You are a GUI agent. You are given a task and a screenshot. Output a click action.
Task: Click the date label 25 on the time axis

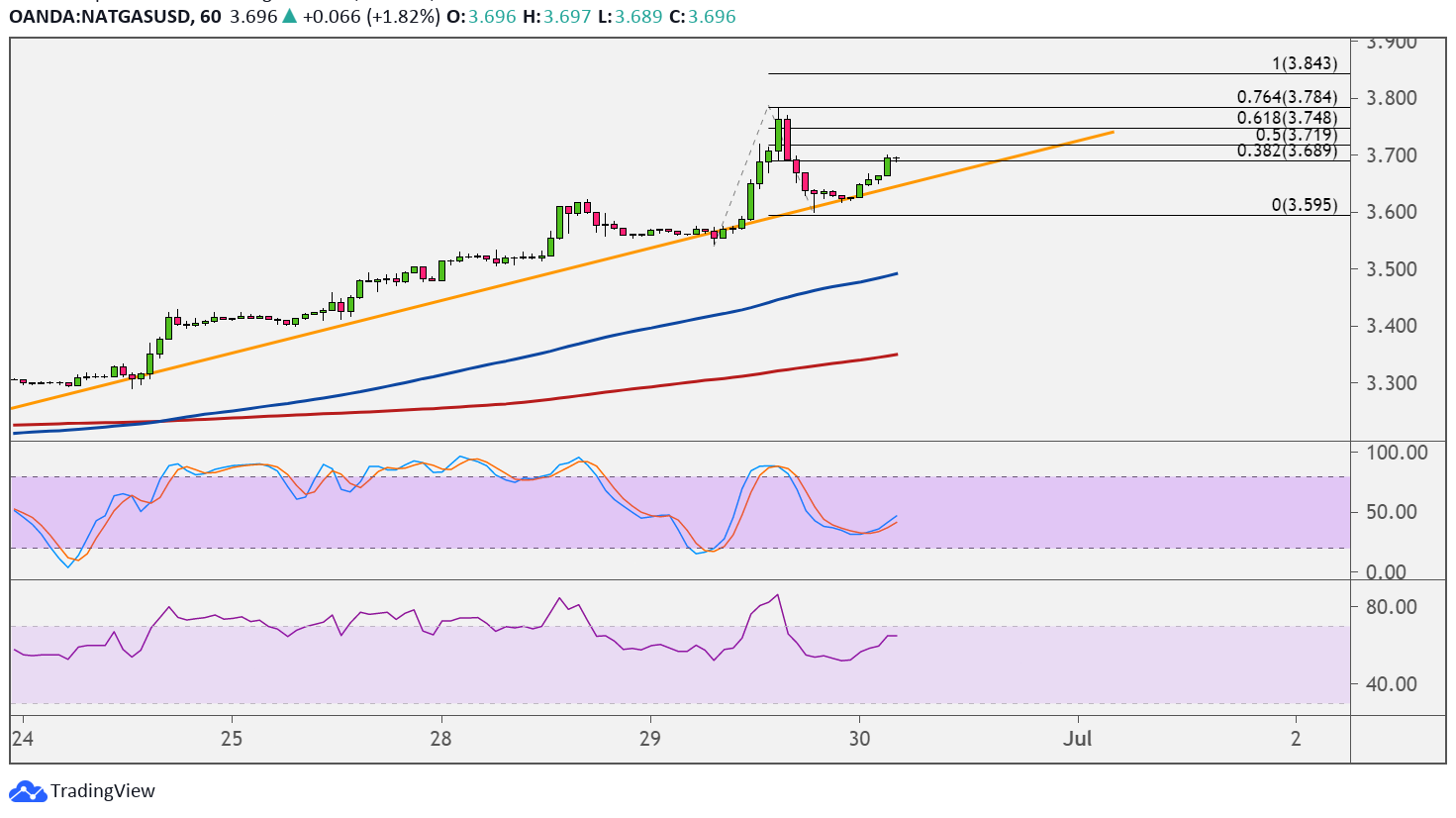[232, 739]
